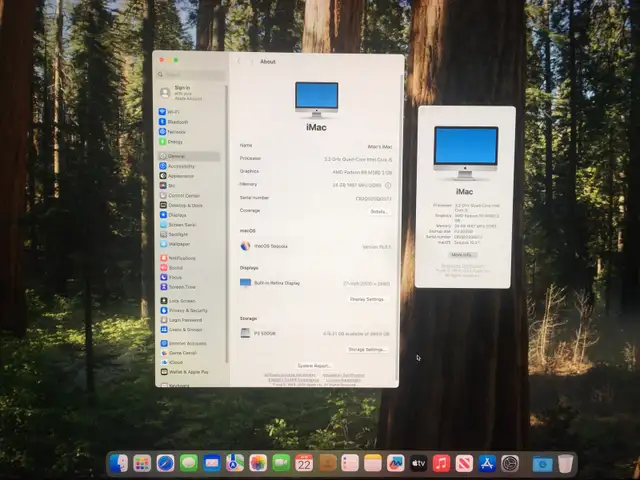Open Wi-Fi settings in the sidebar
640x480 pixels.
169,112
